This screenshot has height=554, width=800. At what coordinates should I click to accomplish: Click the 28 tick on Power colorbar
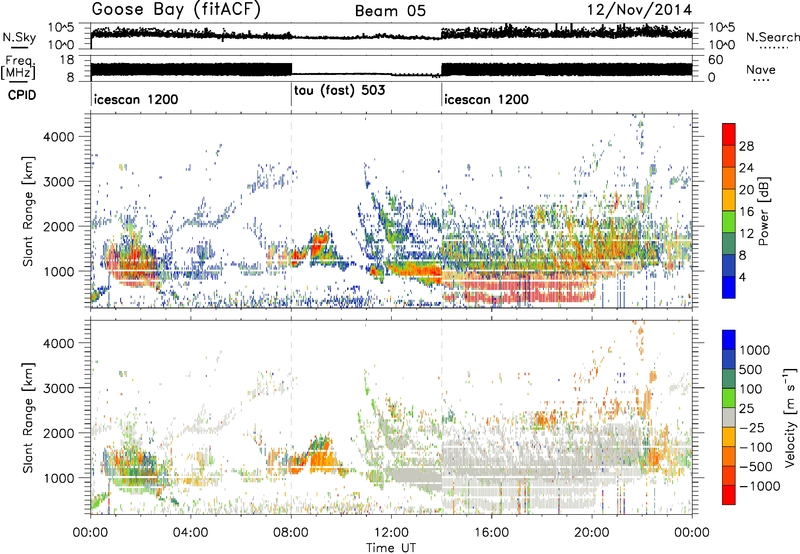pyautogui.click(x=746, y=146)
